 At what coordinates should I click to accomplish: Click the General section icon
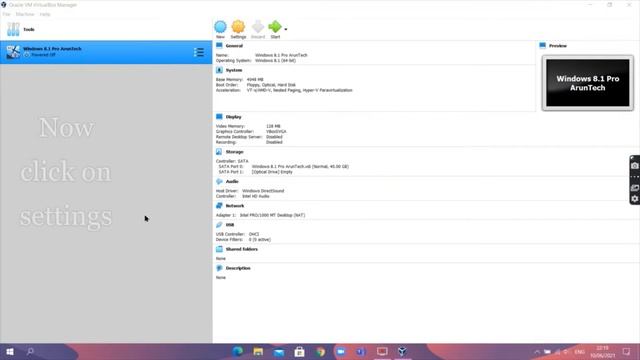219,46
